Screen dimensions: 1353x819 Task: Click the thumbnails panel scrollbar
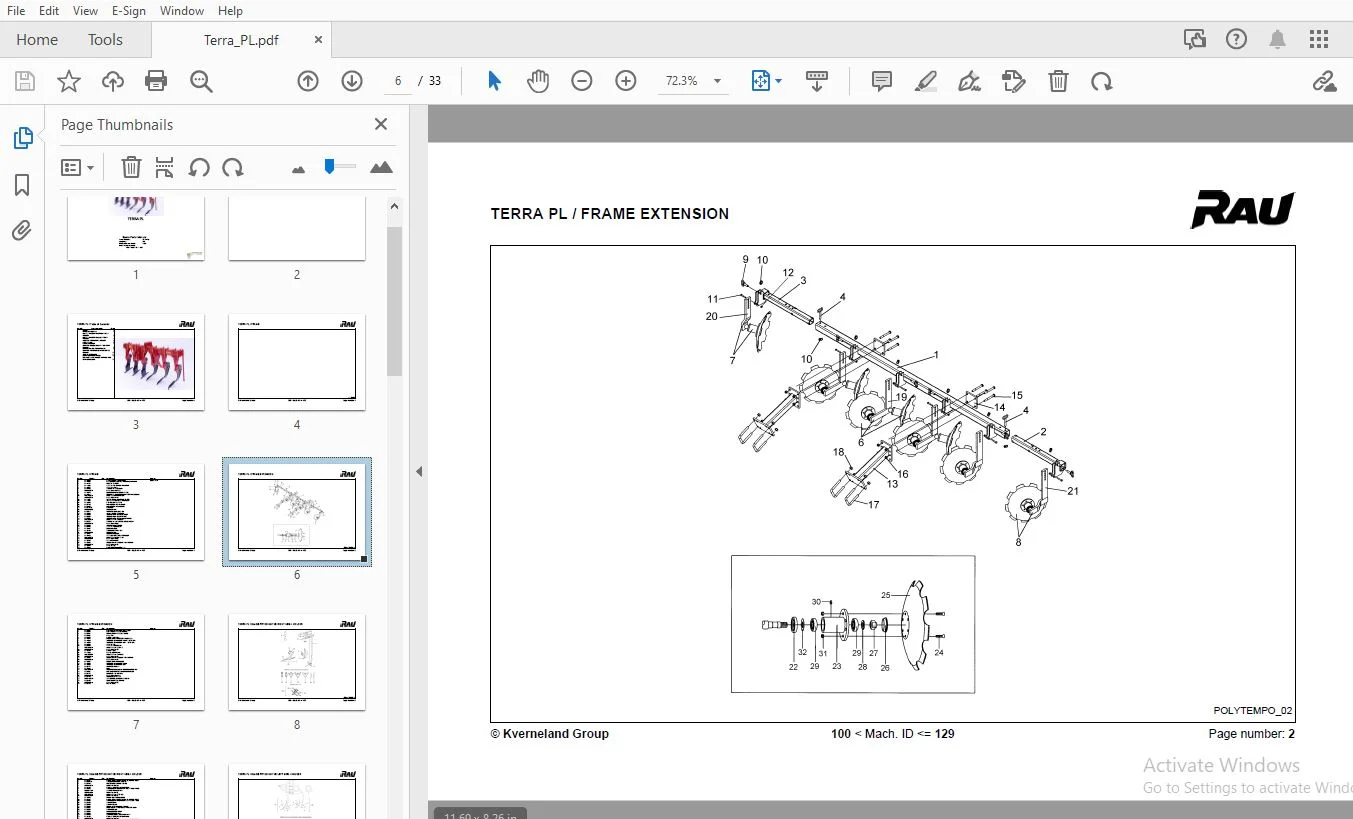[394, 300]
